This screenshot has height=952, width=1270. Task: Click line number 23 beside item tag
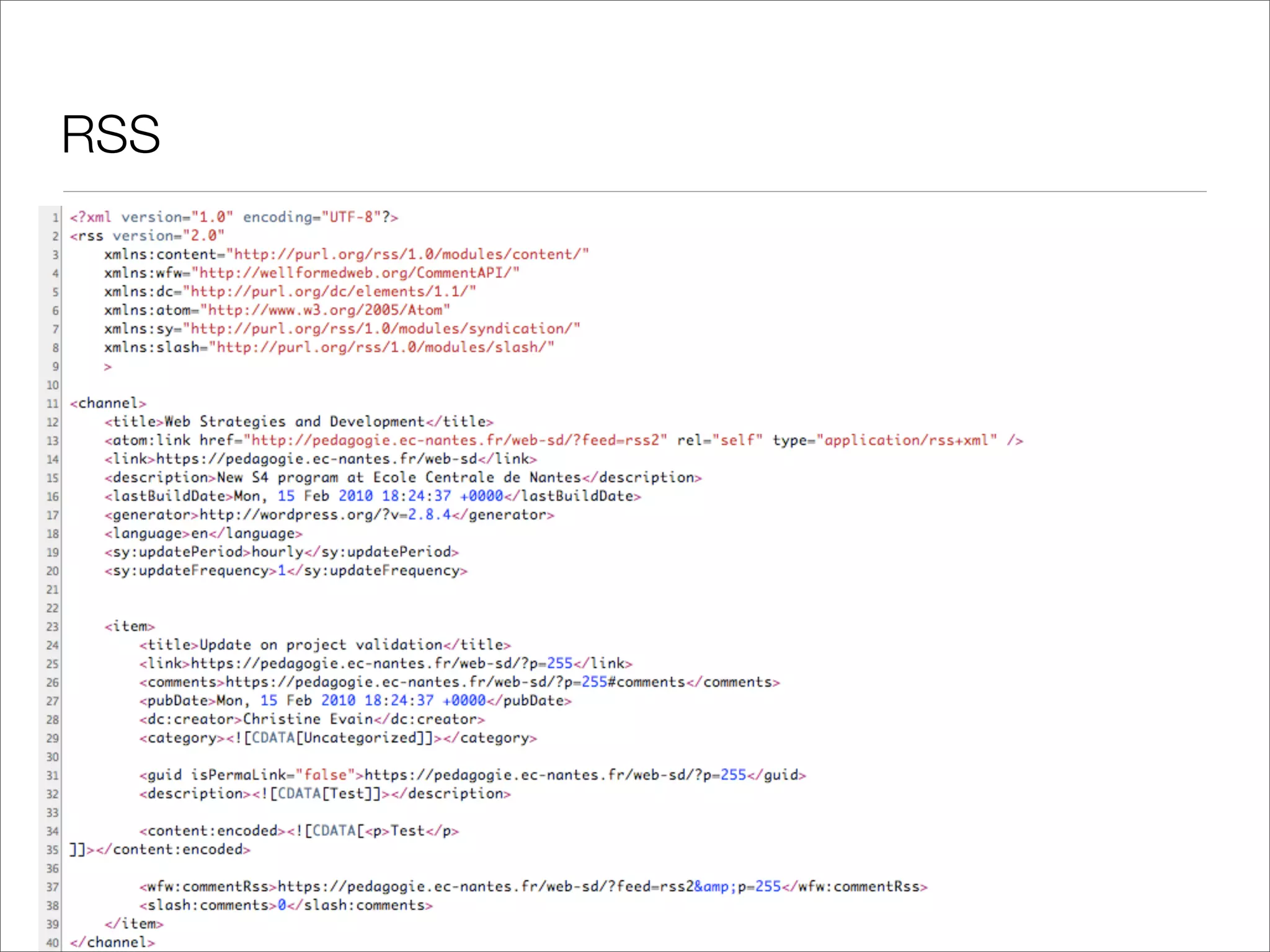[x=53, y=627]
